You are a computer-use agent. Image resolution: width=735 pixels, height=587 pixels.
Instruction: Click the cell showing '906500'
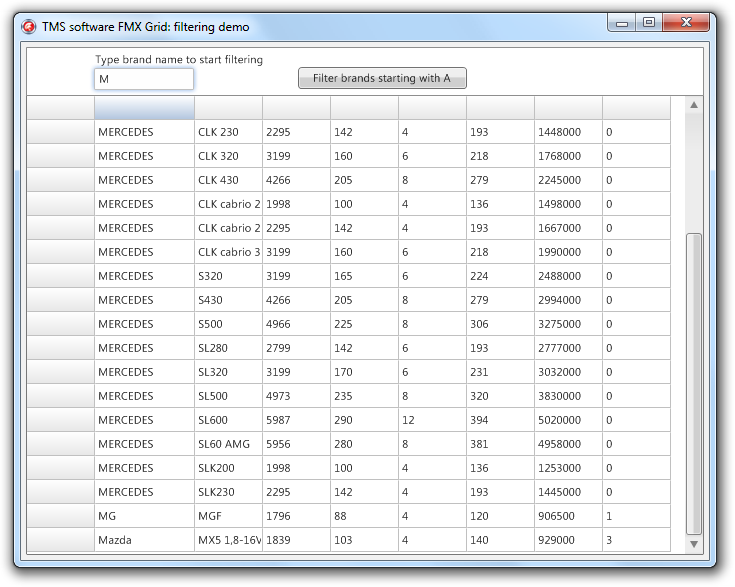(x=568, y=516)
